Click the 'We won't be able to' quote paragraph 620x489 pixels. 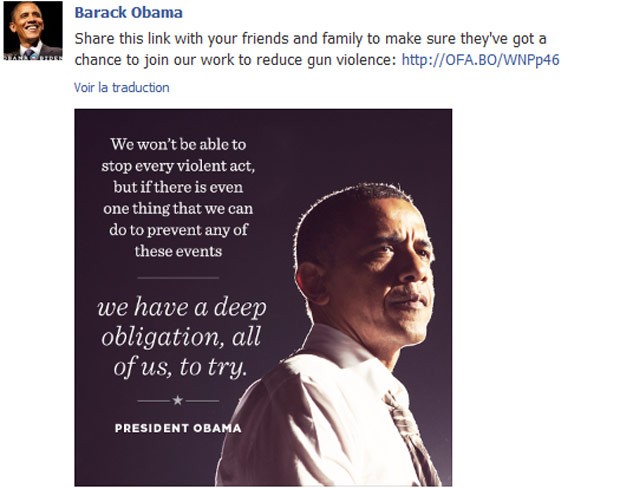pyautogui.click(x=178, y=198)
